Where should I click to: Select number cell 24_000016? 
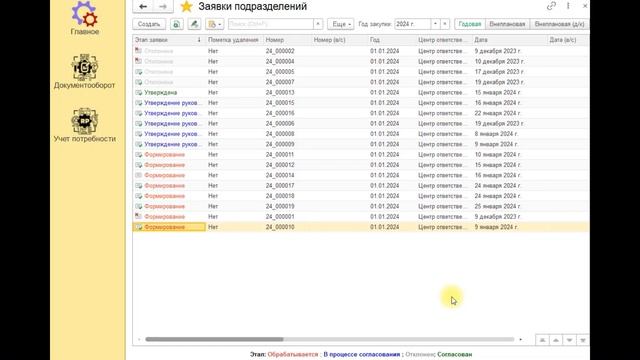280,113
